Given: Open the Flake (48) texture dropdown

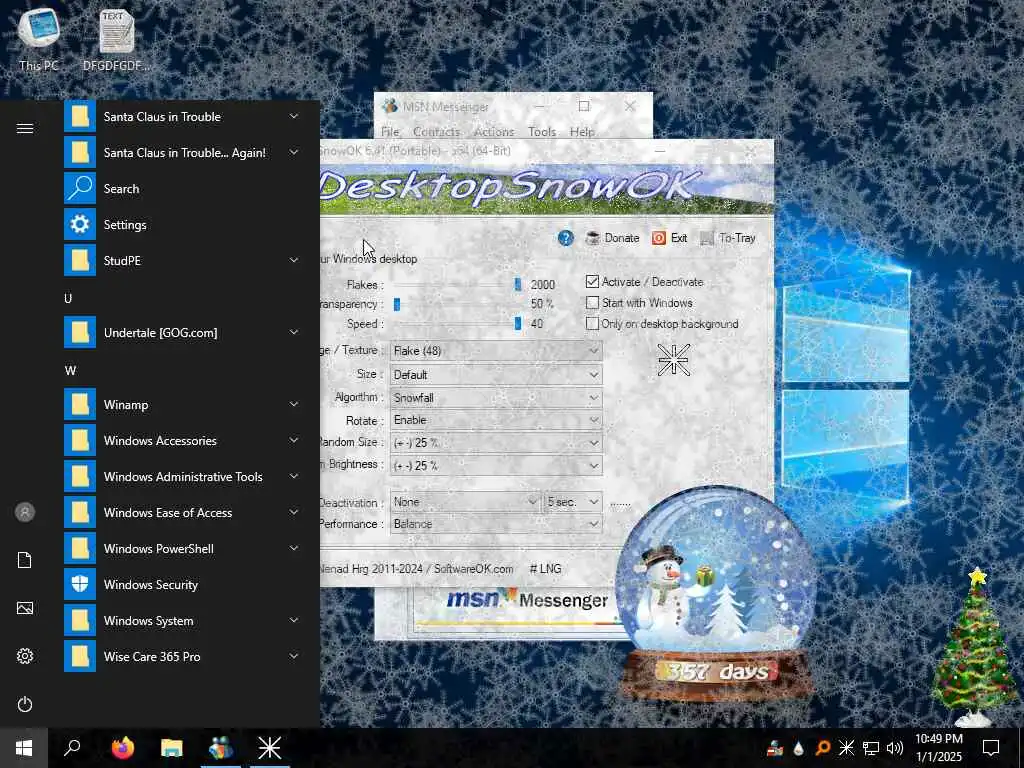Looking at the screenshot, I should (x=496, y=351).
